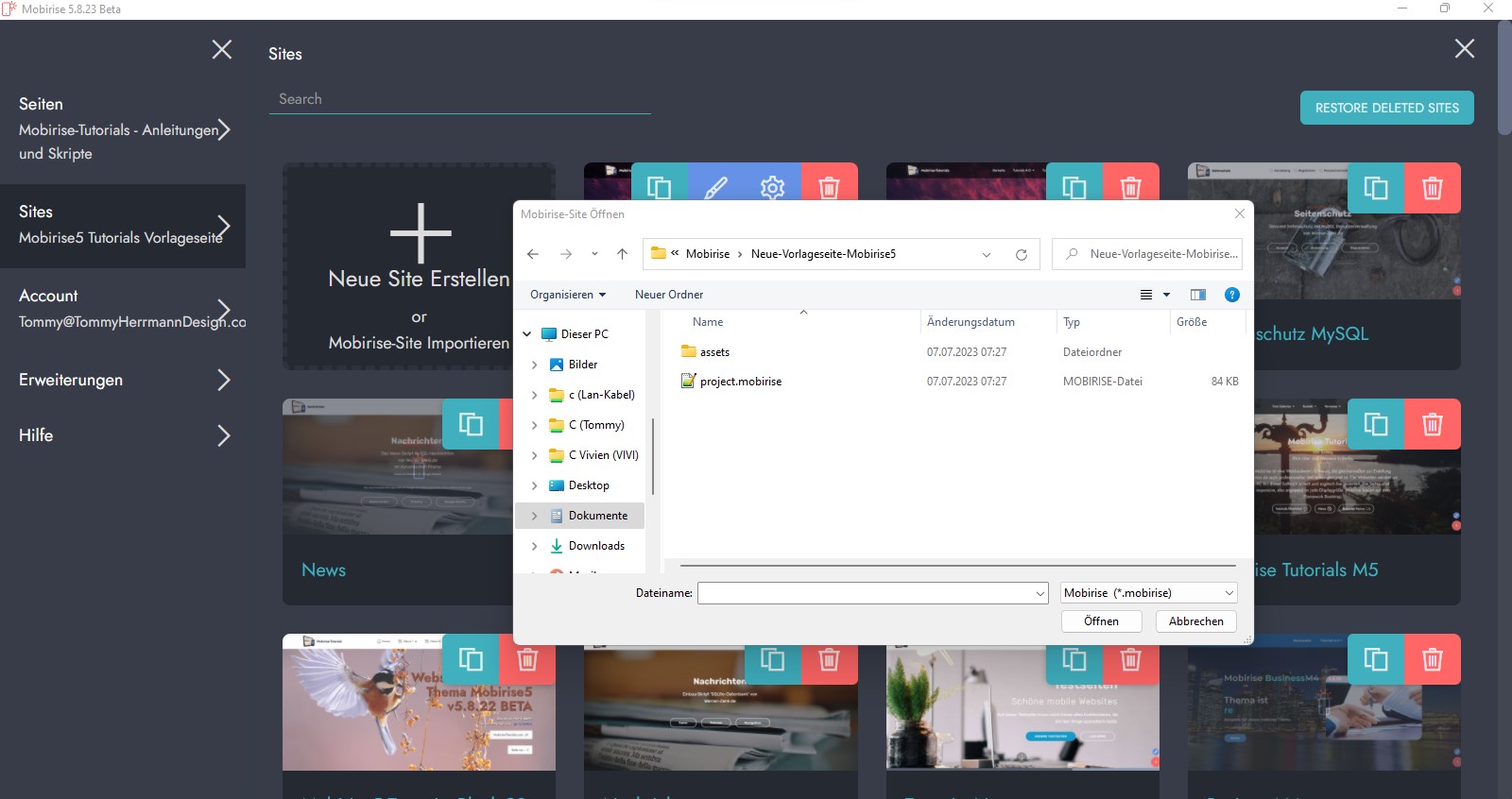Delete the Mobirise Tutorials M5 site

click(x=1433, y=424)
